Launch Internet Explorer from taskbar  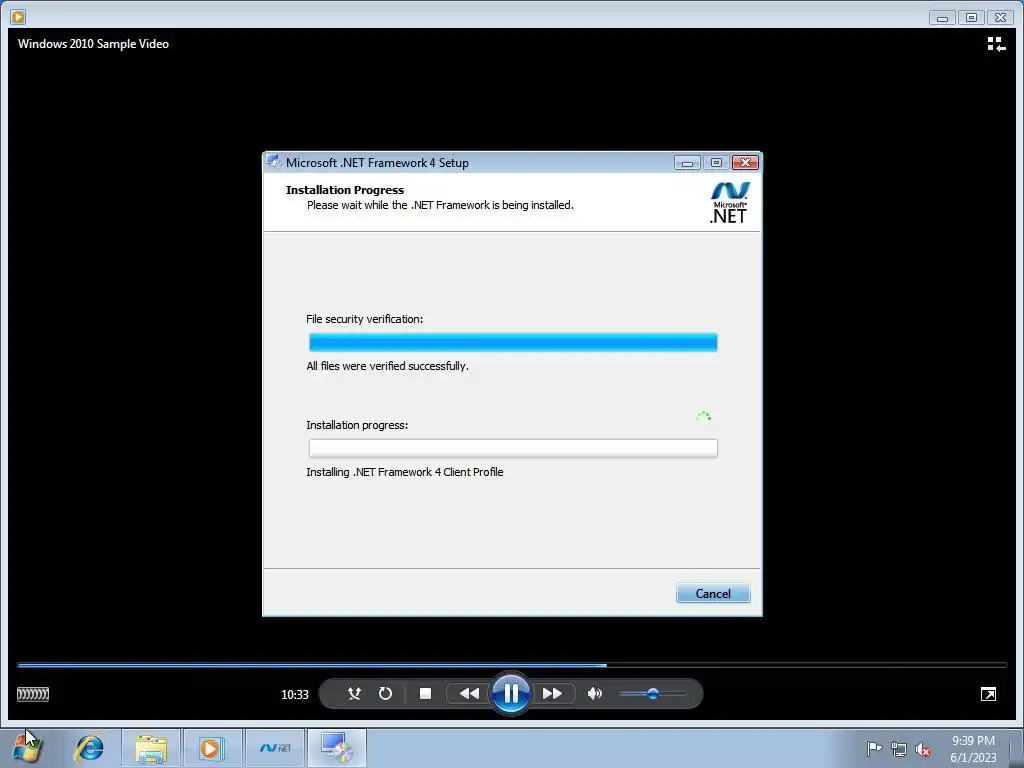click(89, 748)
